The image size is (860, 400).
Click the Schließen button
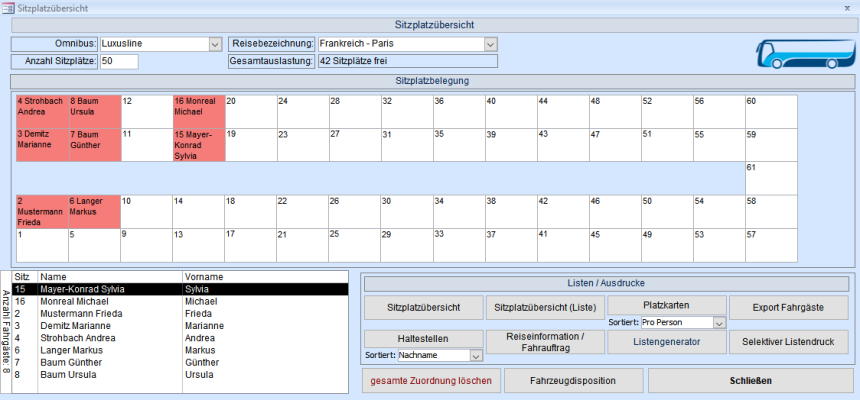751,381
